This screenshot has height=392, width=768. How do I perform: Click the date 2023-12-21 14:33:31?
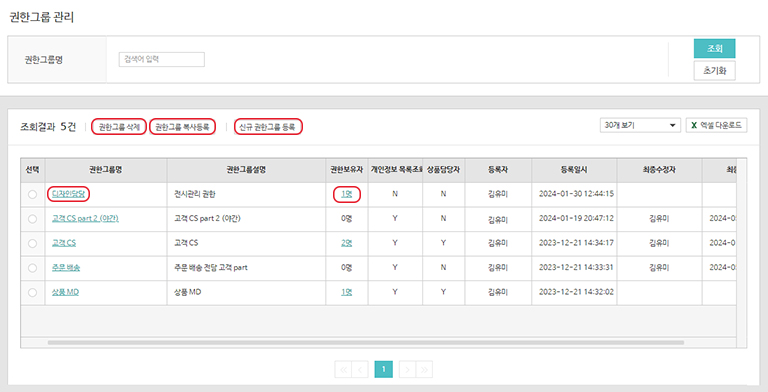point(576,268)
